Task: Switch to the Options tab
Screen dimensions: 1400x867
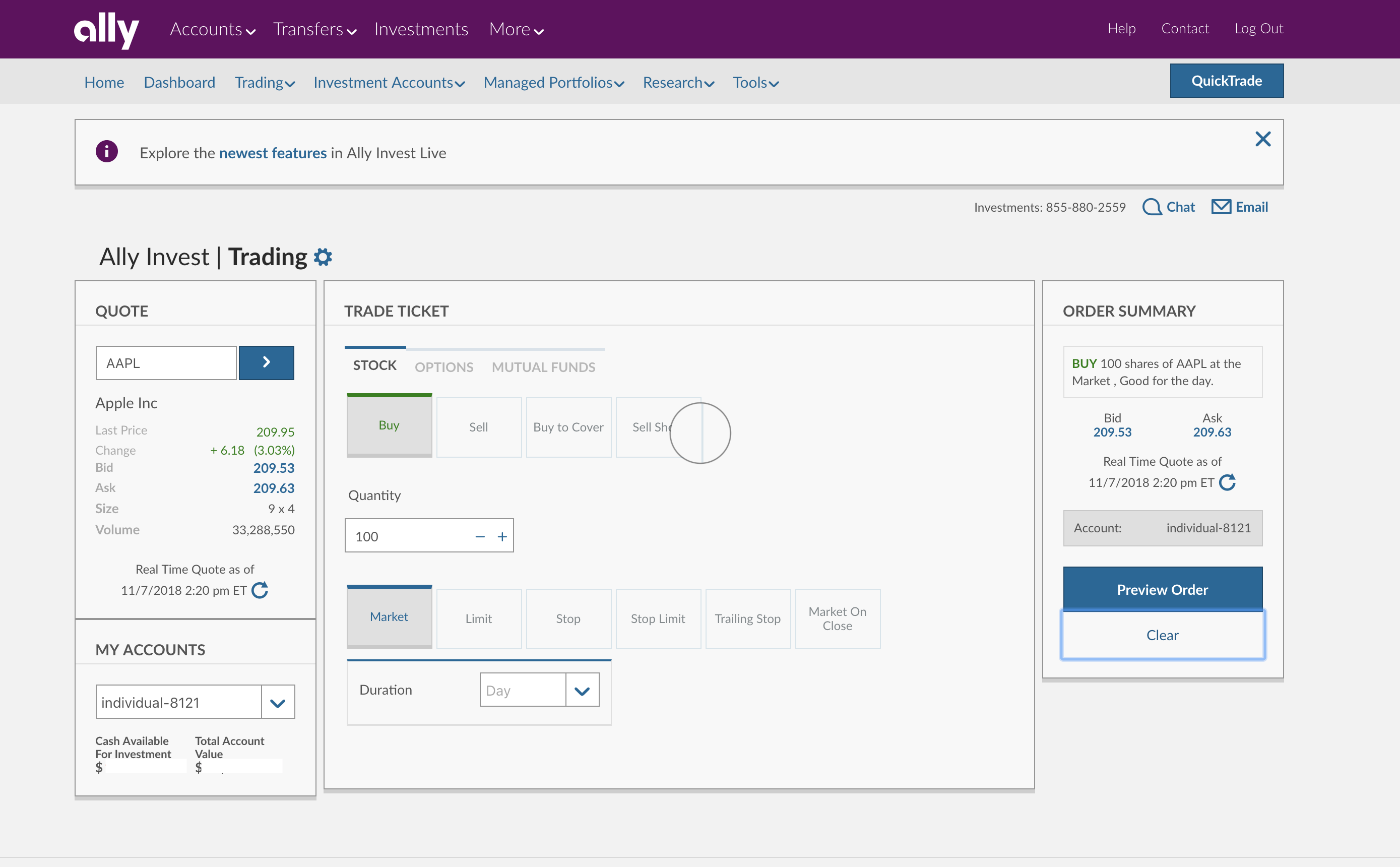Action: click(445, 365)
